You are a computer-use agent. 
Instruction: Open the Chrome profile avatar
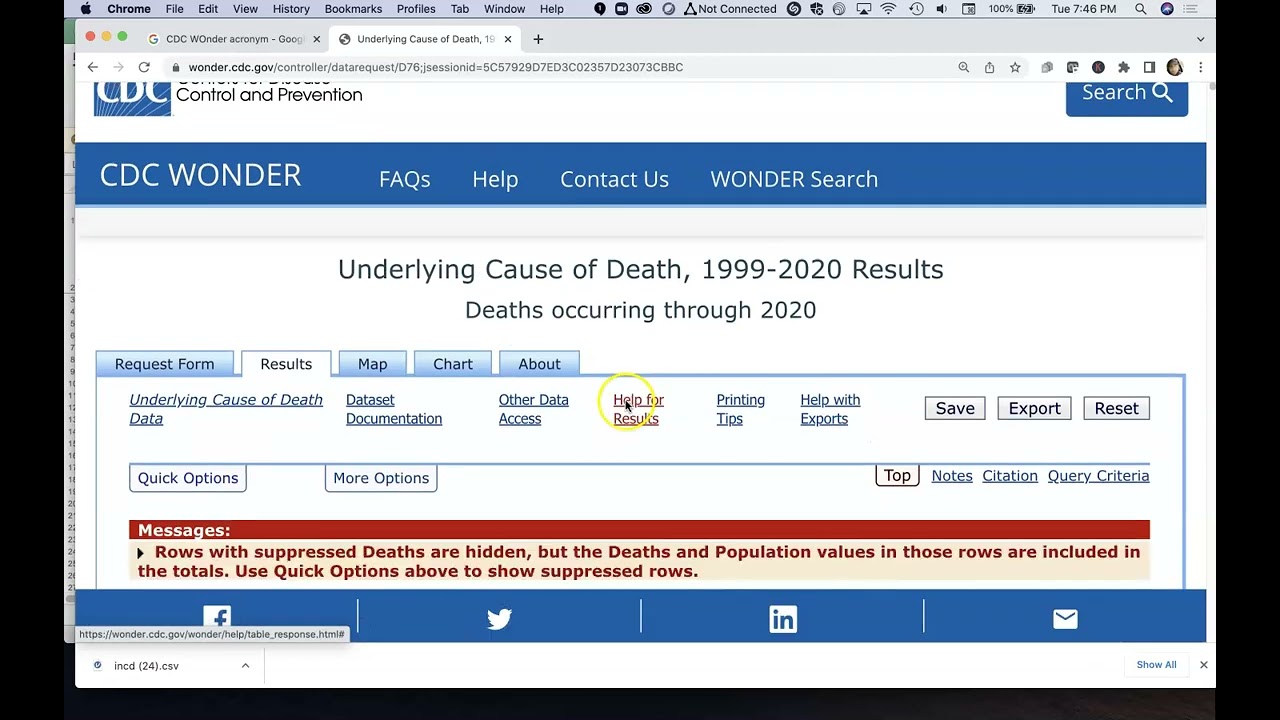coord(1174,67)
